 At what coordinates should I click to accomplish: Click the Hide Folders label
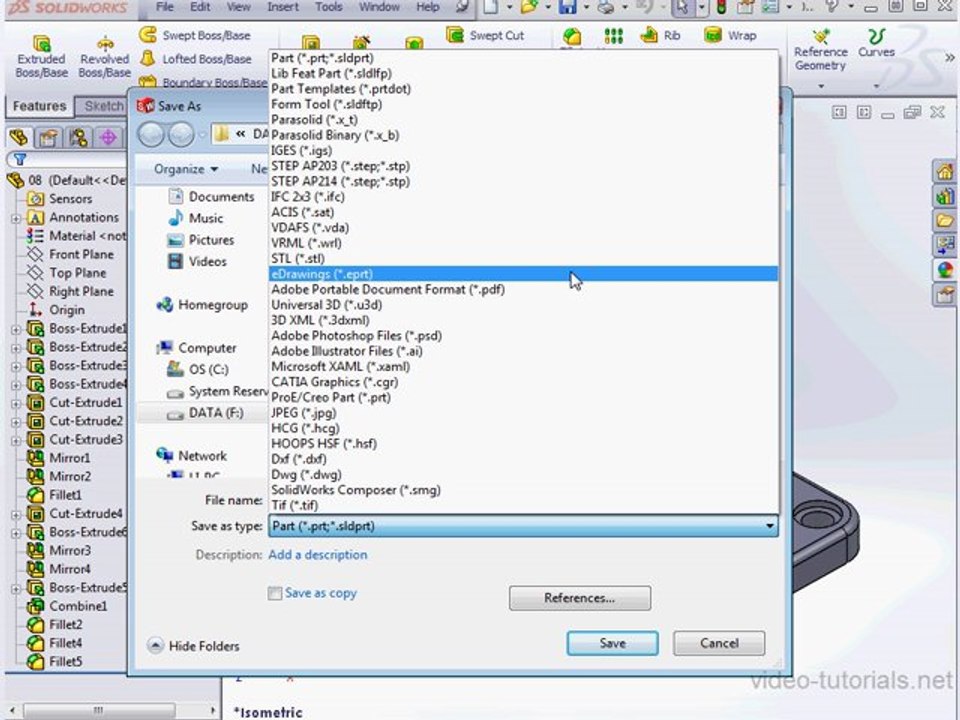click(x=204, y=646)
